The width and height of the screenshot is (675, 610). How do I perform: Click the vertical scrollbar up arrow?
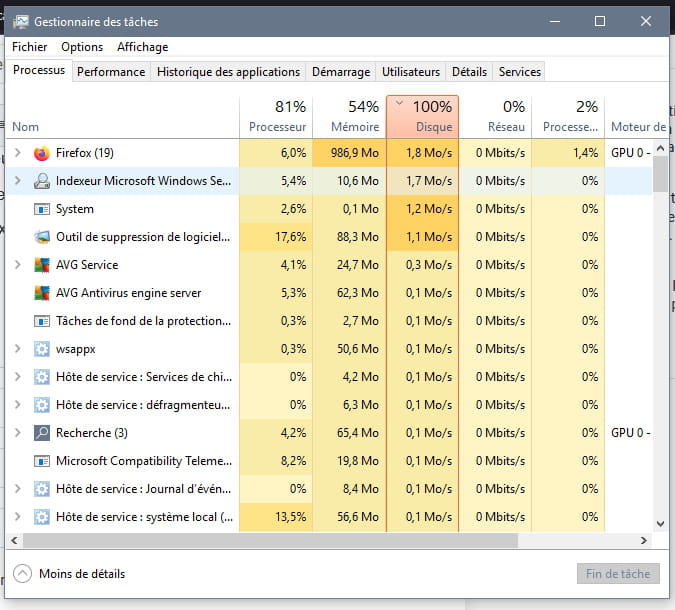point(660,149)
